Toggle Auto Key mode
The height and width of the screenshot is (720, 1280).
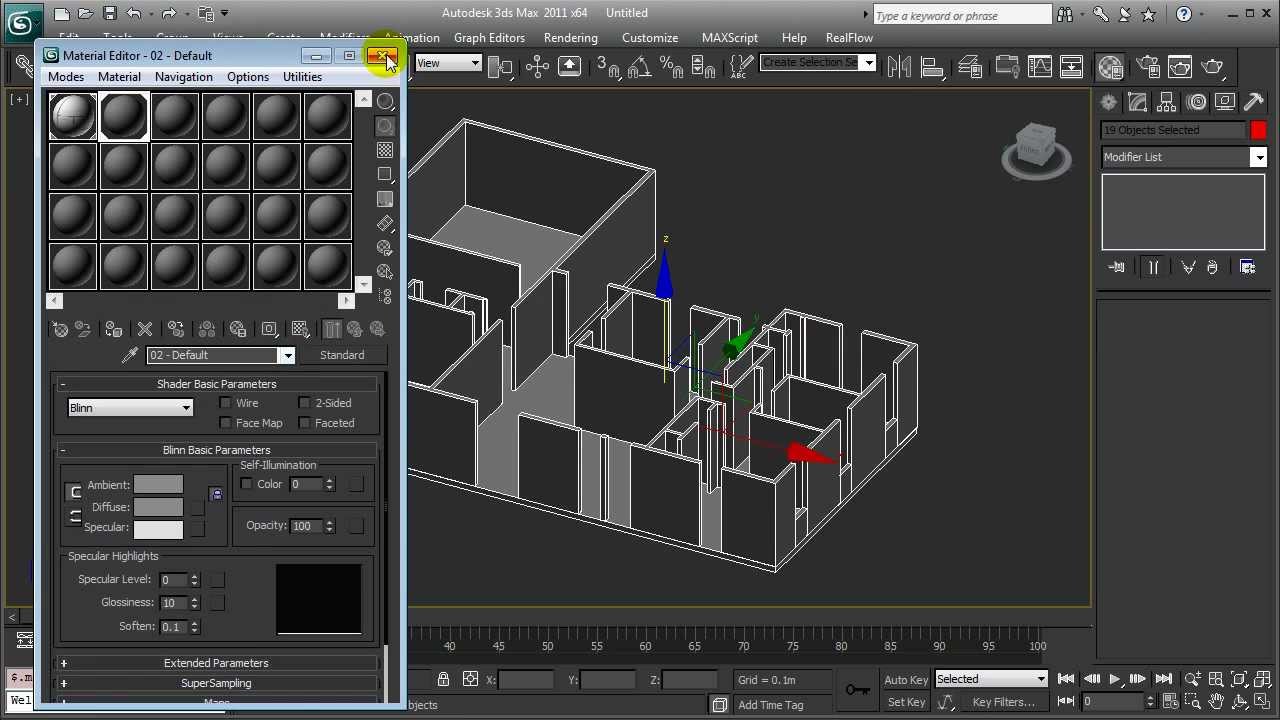pyautogui.click(x=906, y=680)
